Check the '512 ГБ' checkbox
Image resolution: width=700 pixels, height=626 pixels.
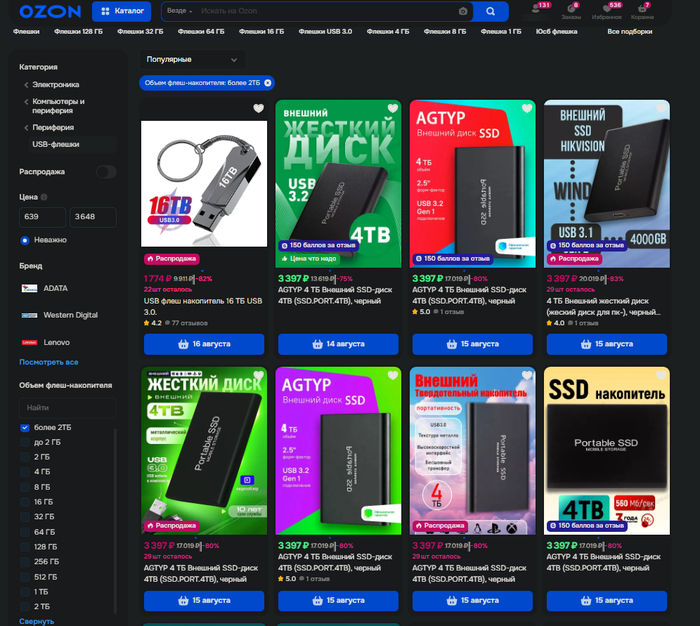(x=25, y=577)
